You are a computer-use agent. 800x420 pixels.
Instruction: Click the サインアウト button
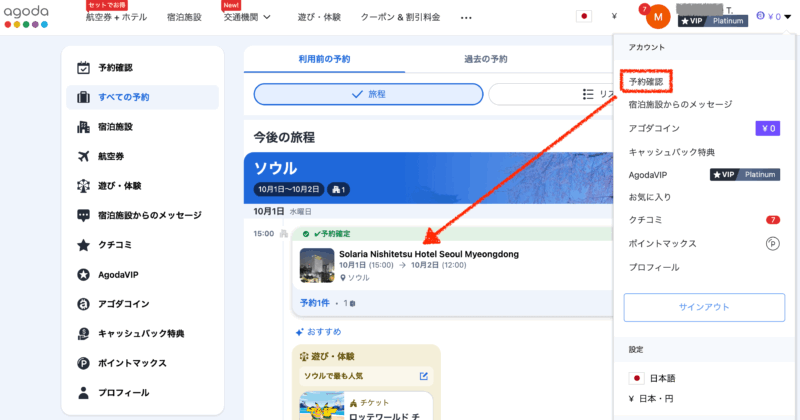704,307
